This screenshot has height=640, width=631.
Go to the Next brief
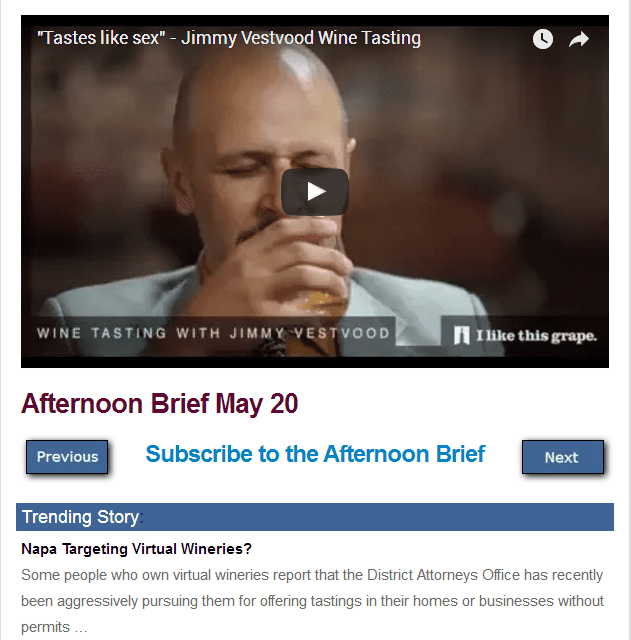pos(562,457)
